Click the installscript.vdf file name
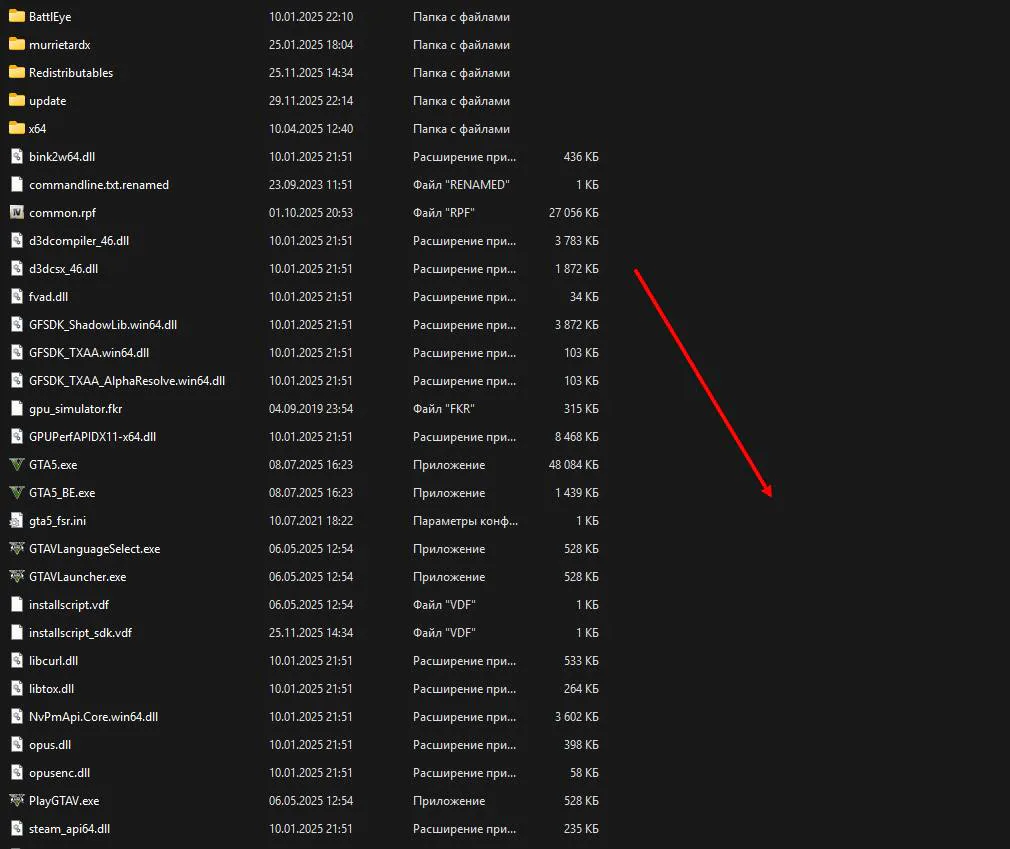Image resolution: width=1010 pixels, height=849 pixels. [69, 605]
